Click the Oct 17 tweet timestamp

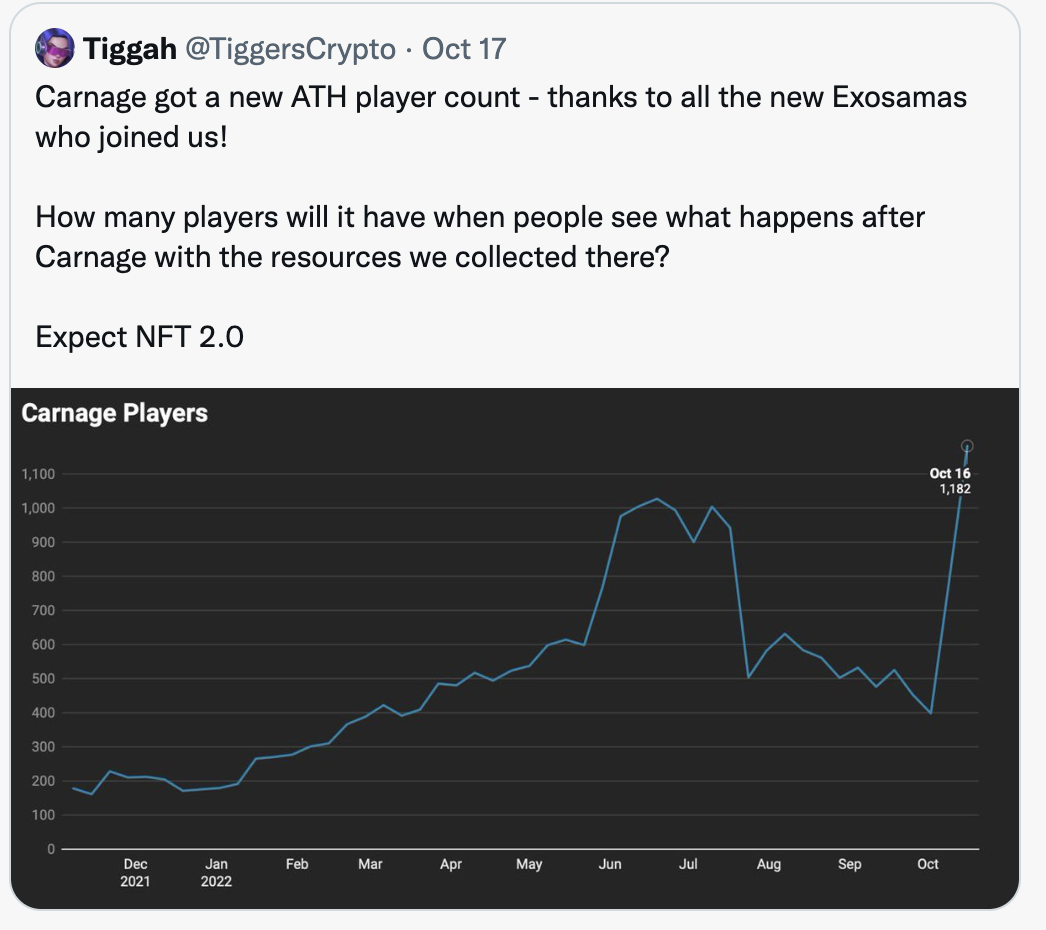click(464, 49)
